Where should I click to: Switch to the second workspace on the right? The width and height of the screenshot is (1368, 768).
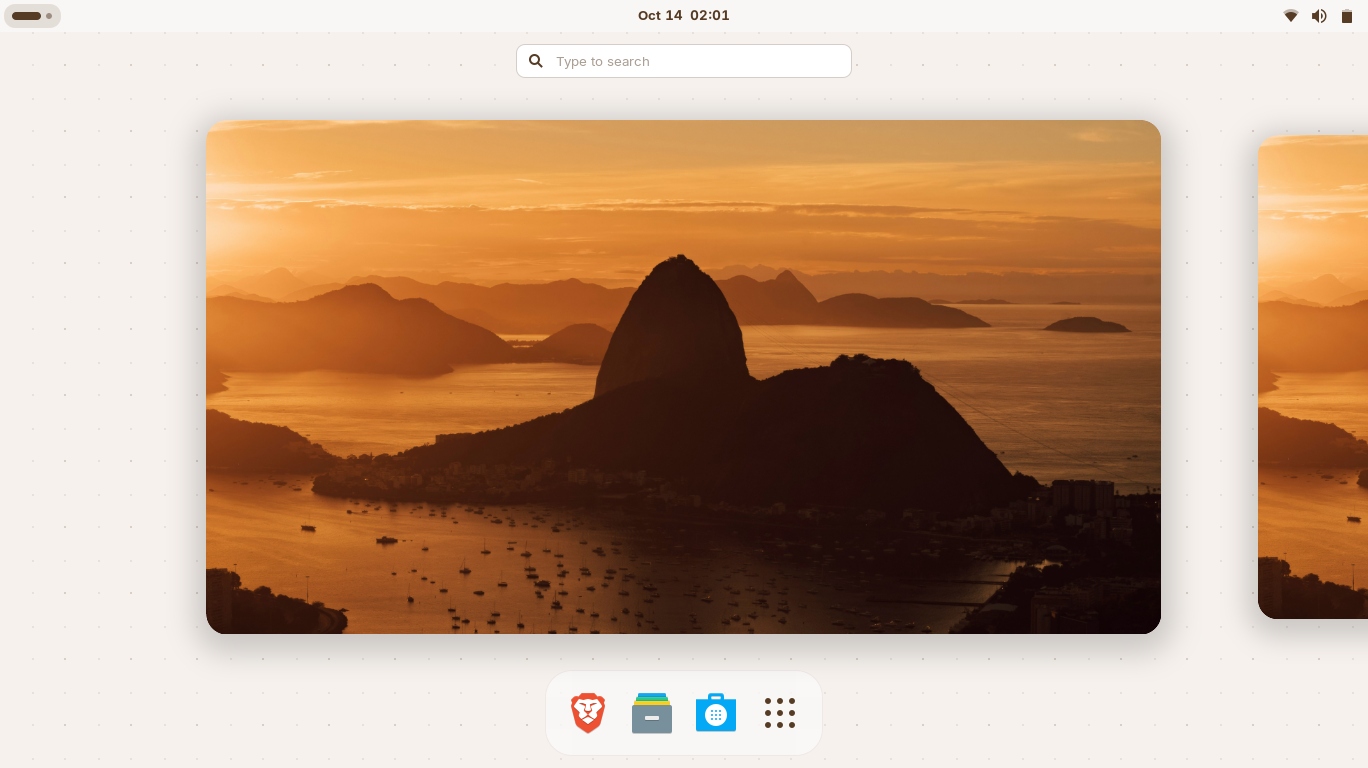click(1314, 377)
